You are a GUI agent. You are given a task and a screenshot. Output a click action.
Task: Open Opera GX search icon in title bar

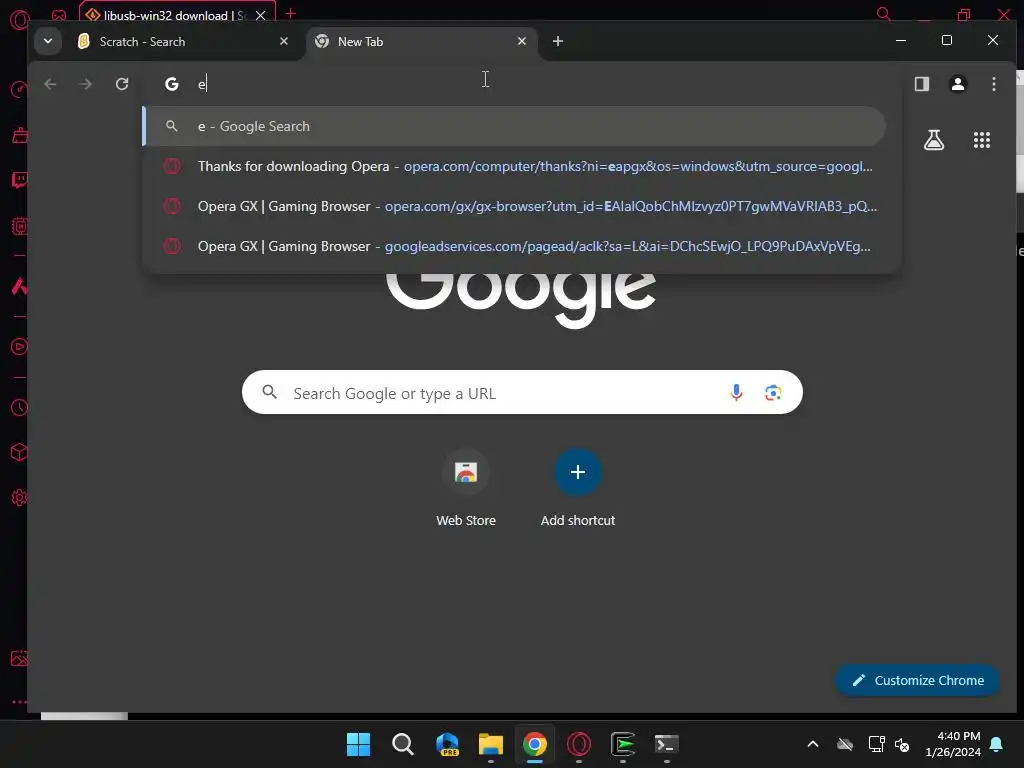point(884,14)
